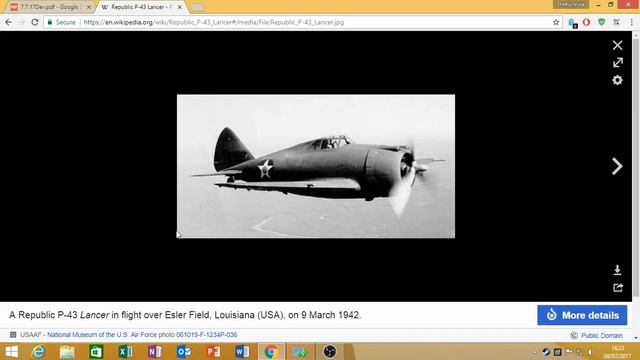640x360 pixels.
Task: Open a new browser tab
Action: [x=197, y=7]
